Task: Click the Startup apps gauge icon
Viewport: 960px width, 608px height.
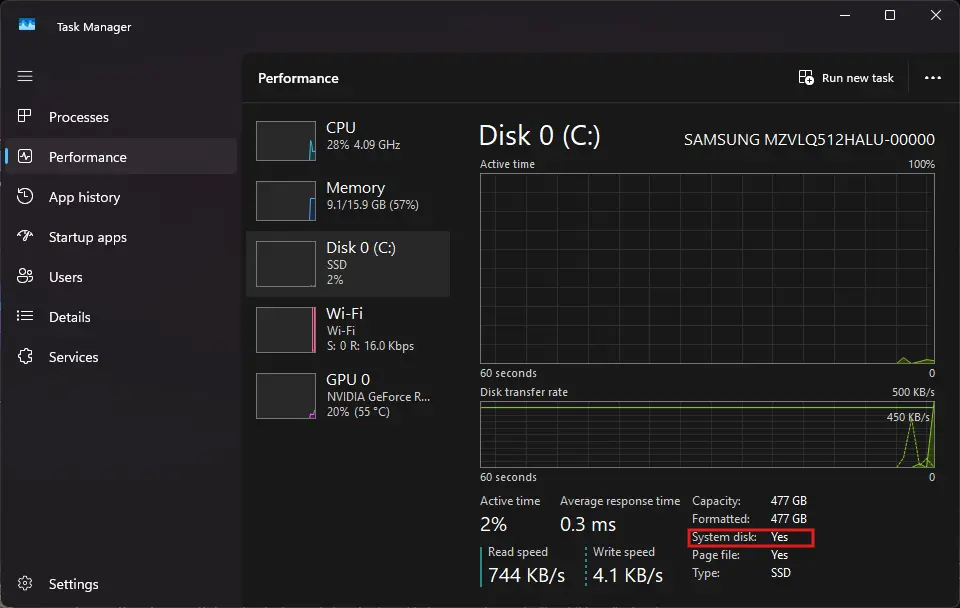Action: point(25,236)
